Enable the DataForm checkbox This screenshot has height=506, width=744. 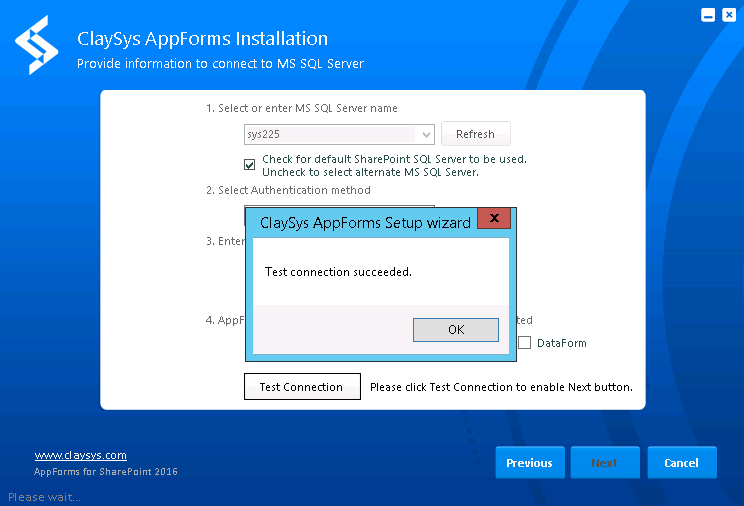(524, 343)
